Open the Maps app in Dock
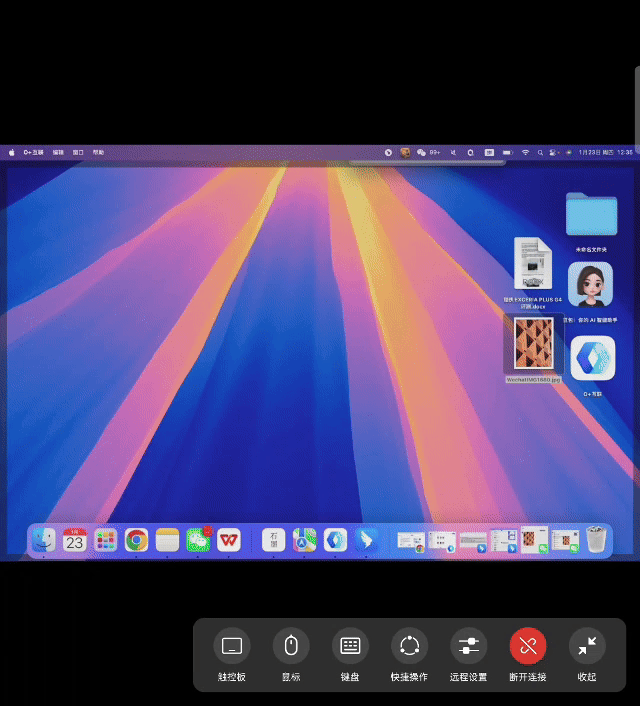The height and width of the screenshot is (706, 640). (x=304, y=539)
